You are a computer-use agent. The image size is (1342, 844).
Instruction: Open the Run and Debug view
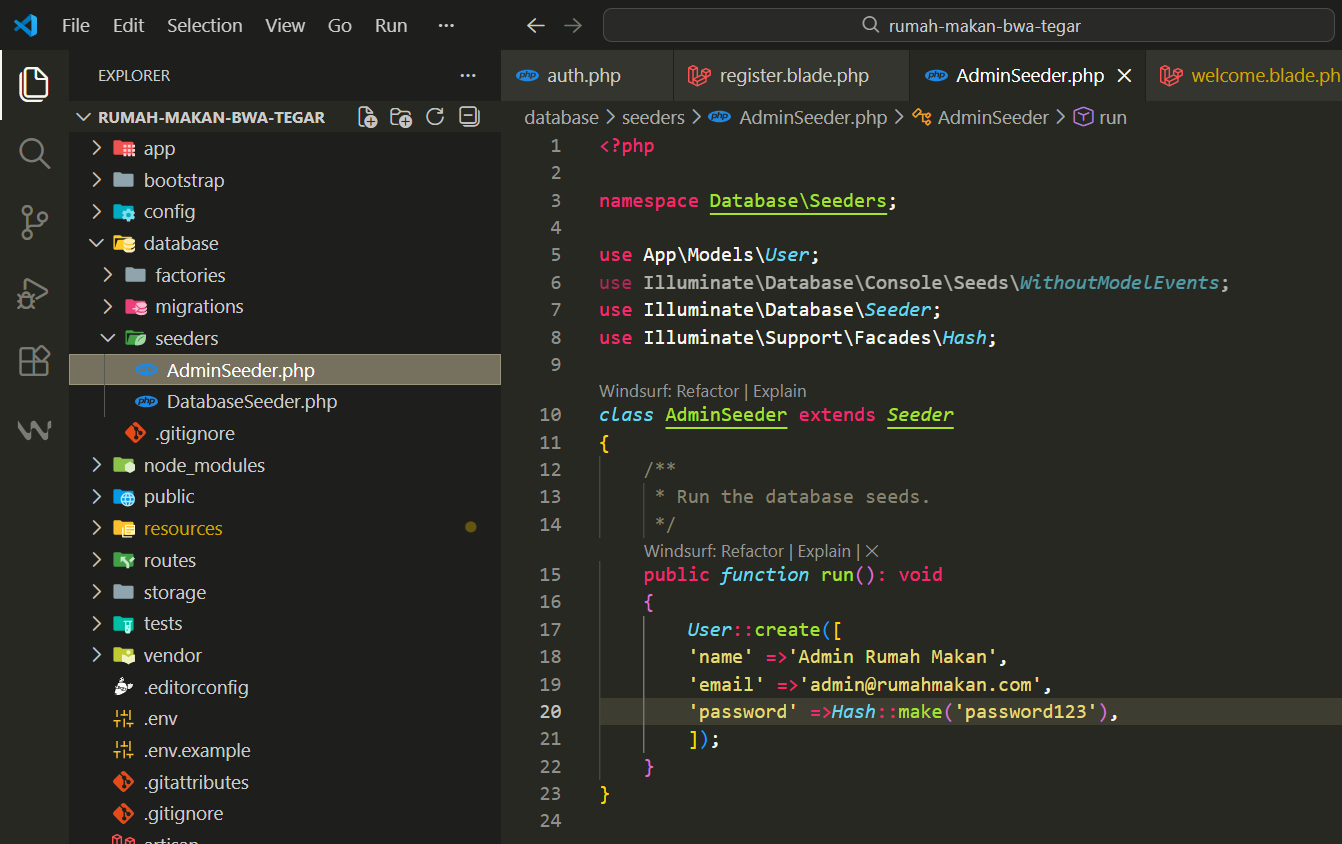pos(34,292)
